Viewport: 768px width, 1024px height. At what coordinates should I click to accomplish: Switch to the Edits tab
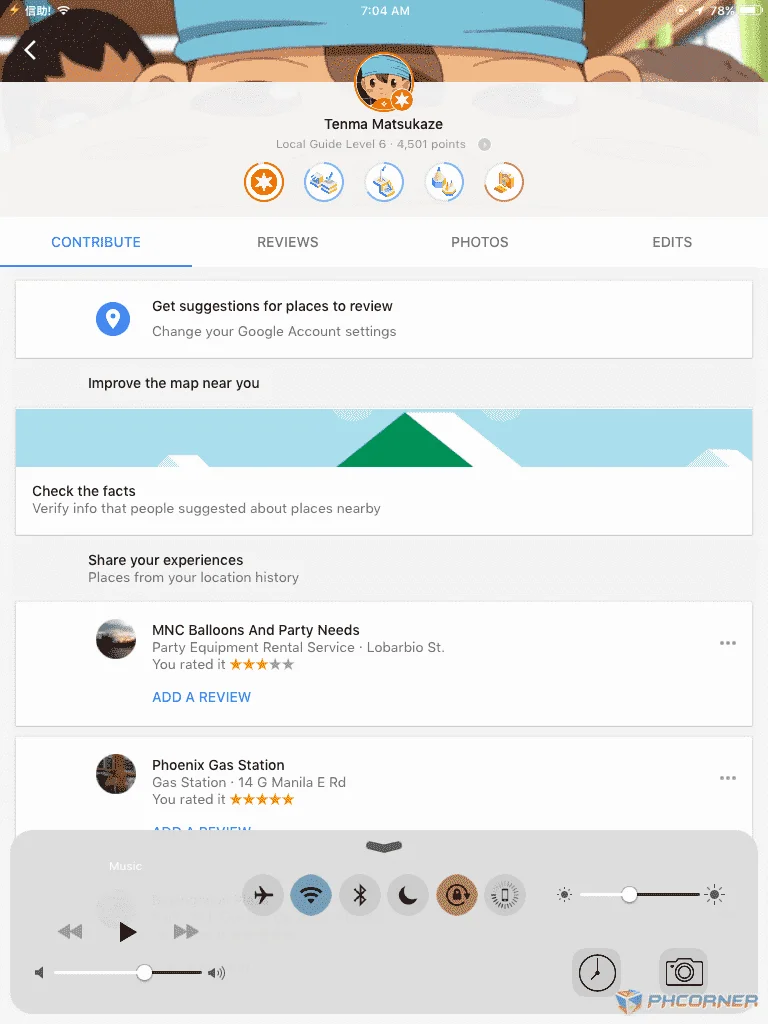[x=672, y=242]
